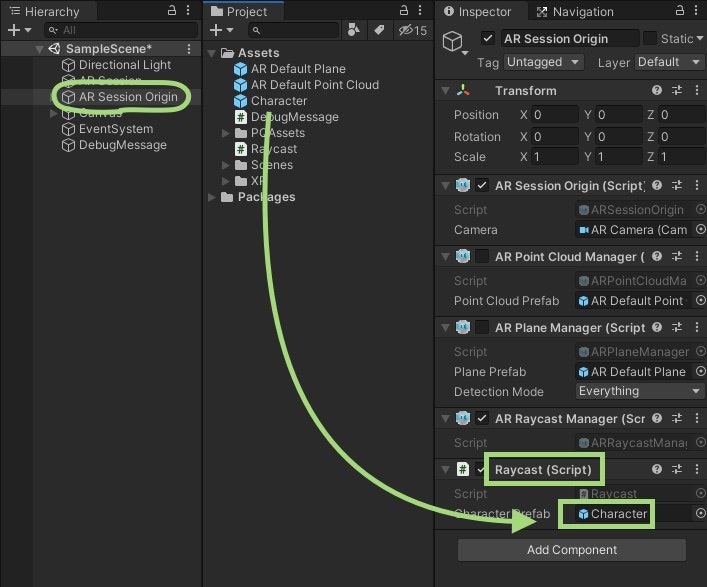Open AR Plane Manager help icon
Screen dimensions: 707x587
click(657, 327)
